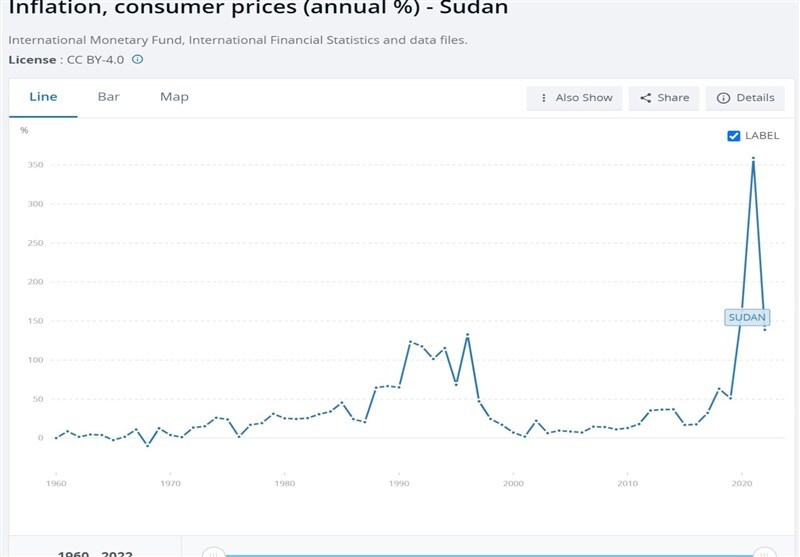Click the Share icon
The height and width of the screenshot is (557, 800).
click(x=646, y=98)
